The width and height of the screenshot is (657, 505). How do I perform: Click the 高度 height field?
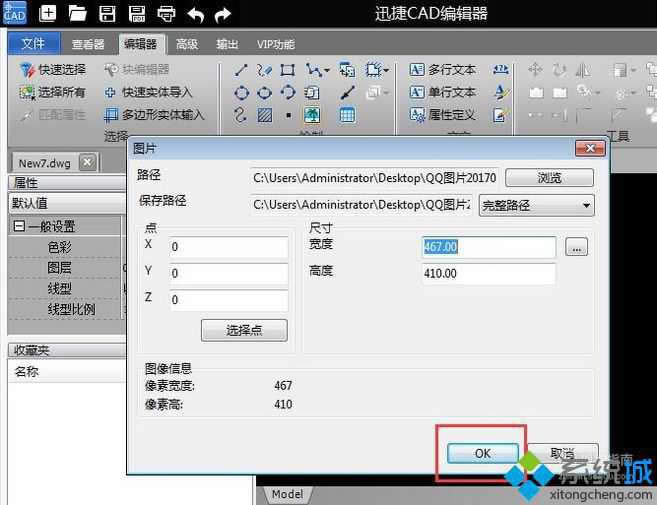point(489,274)
